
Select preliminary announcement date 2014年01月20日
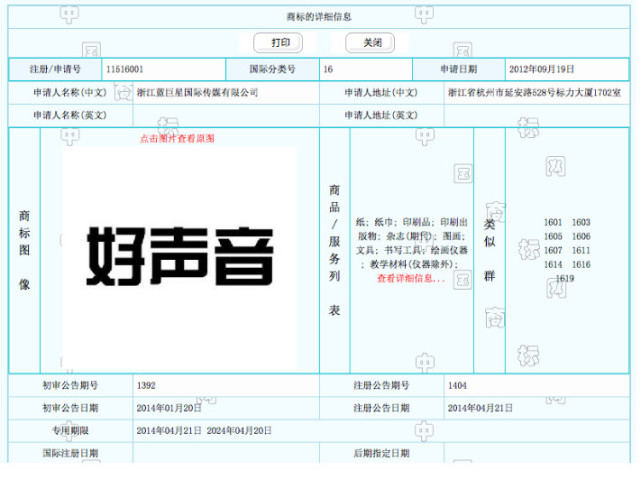click(x=169, y=408)
